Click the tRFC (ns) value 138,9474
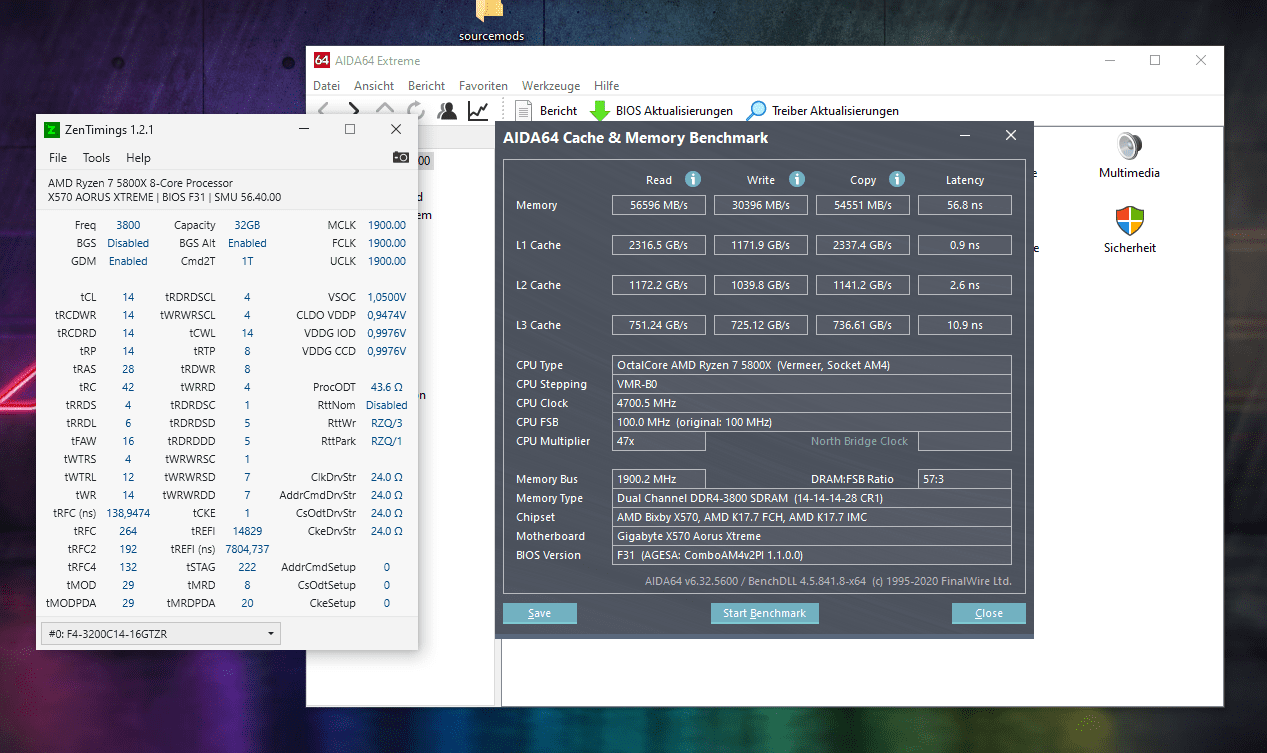1267x753 pixels. pos(128,513)
